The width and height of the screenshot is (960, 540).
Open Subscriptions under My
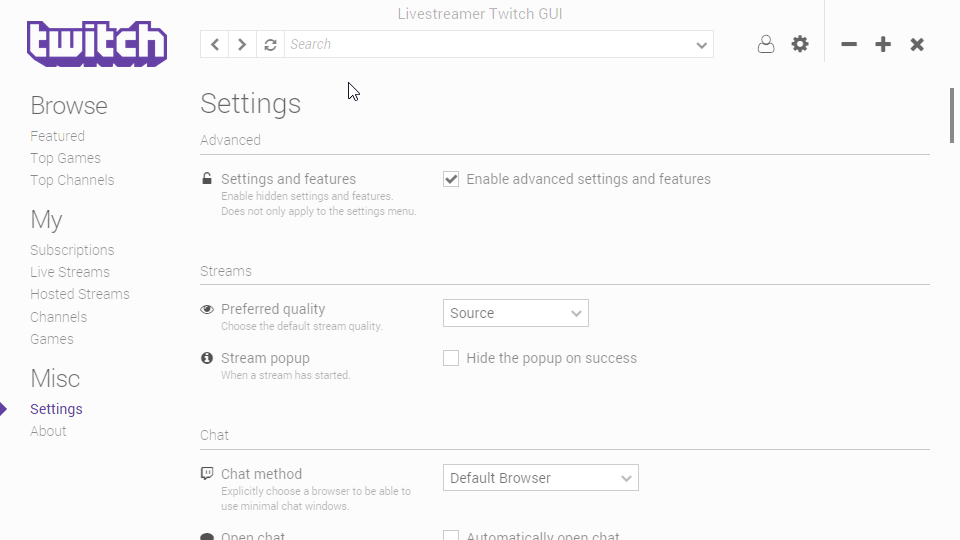tap(72, 250)
